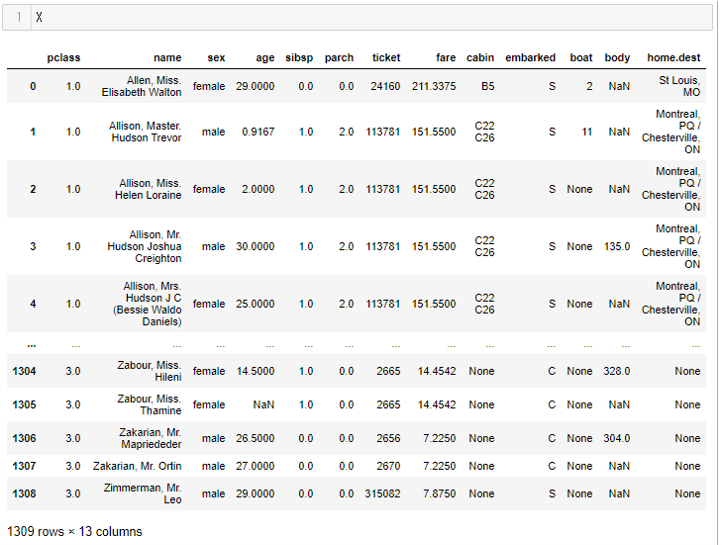The image size is (722, 545).
Task: Click the fare value 211.3375
Action: [x=432, y=86]
